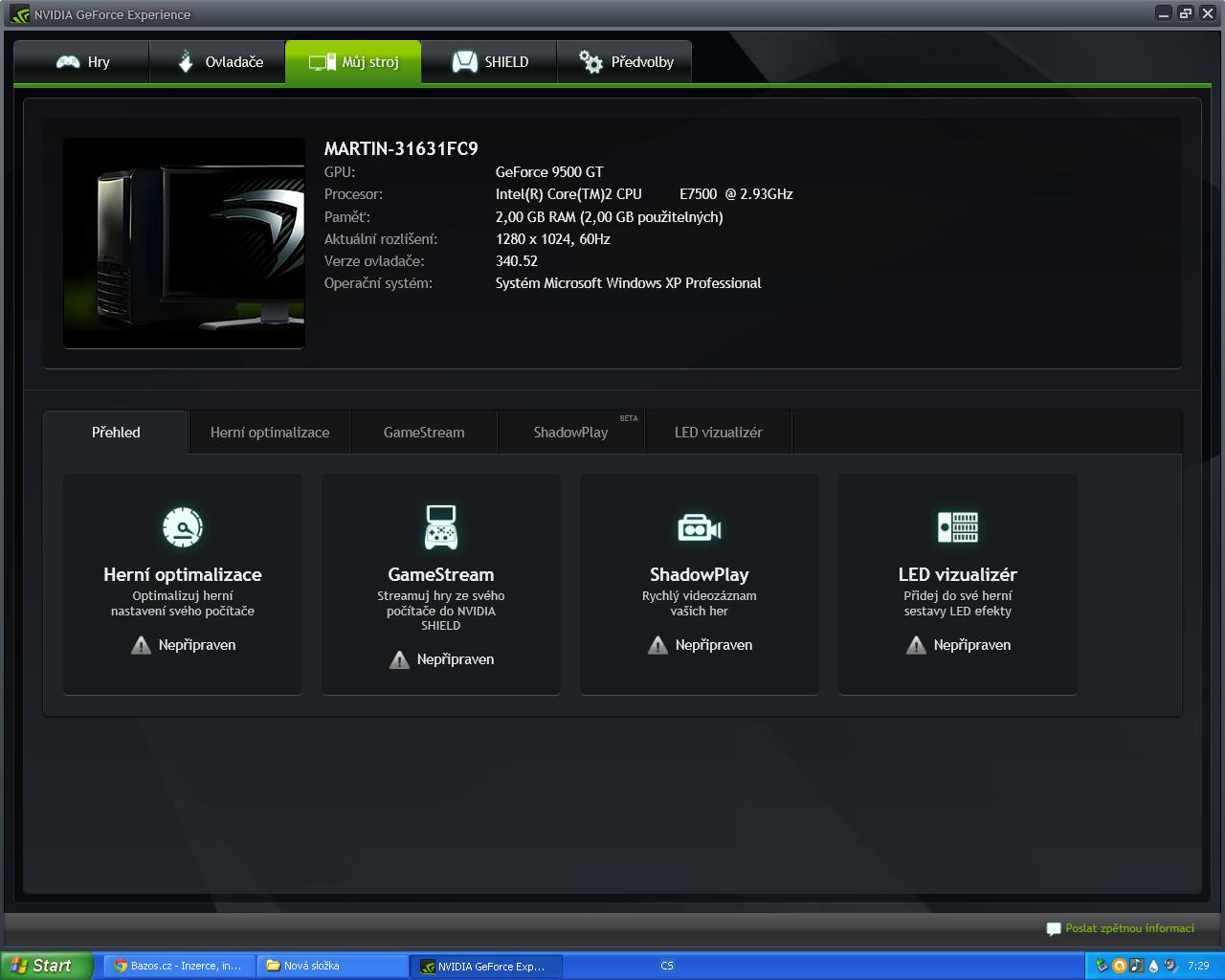
Task: Click warning triangle under GameStream
Action: pyautogui.click(x=399, y=659)
